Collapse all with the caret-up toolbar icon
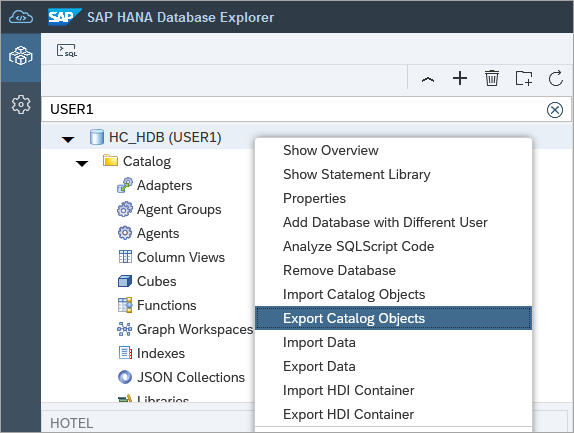This screenshot has height=433, width=574. [x=428, y=79]
